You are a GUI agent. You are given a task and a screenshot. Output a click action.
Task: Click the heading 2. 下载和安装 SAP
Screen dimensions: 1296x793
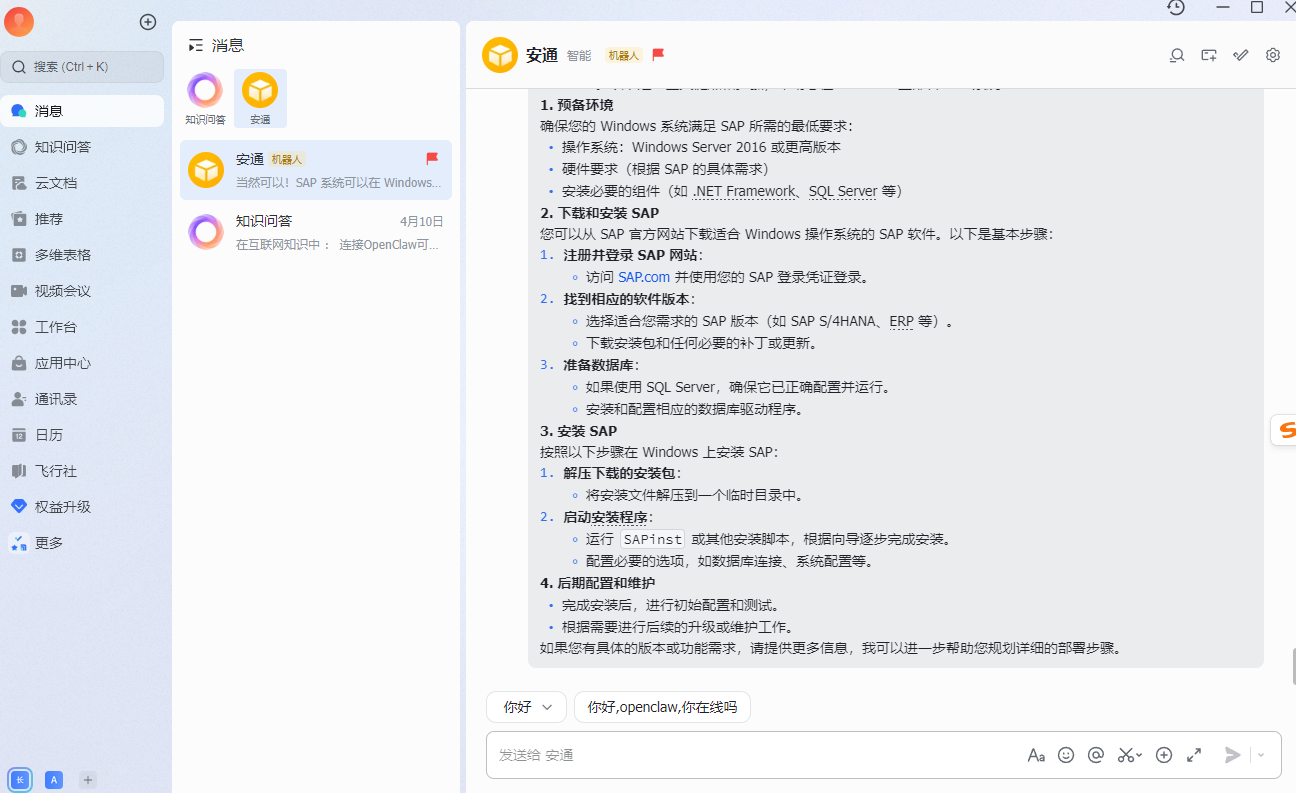pyautogui.click(x=600, y=213)
